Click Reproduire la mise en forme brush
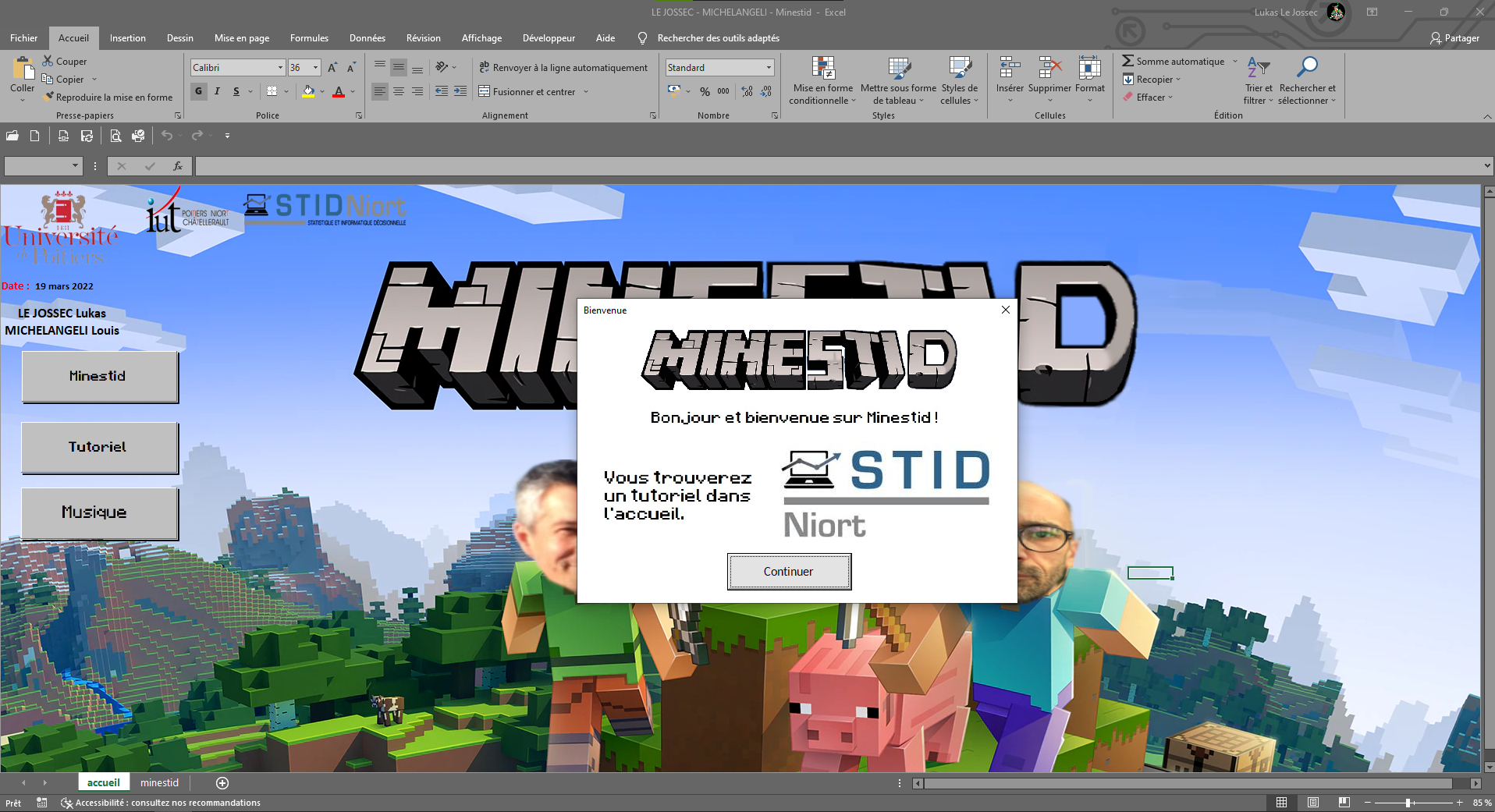 48,98
